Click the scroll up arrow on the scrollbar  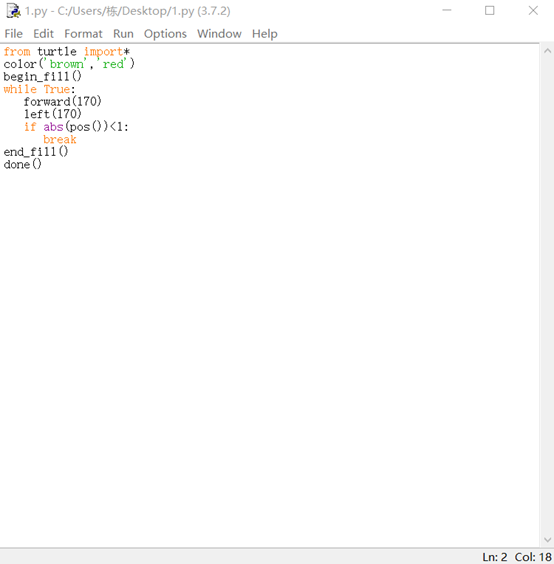click(x=547, y=51)
